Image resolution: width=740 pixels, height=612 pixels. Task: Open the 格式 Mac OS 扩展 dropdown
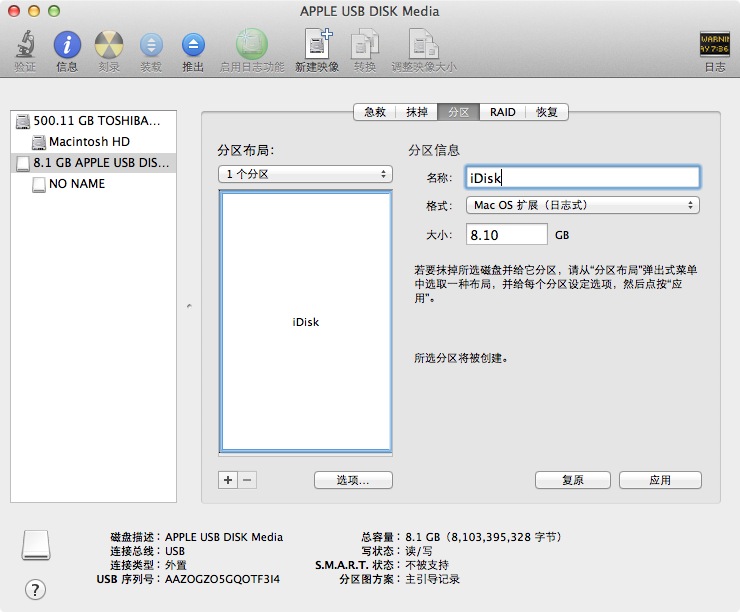coord(583,205)
